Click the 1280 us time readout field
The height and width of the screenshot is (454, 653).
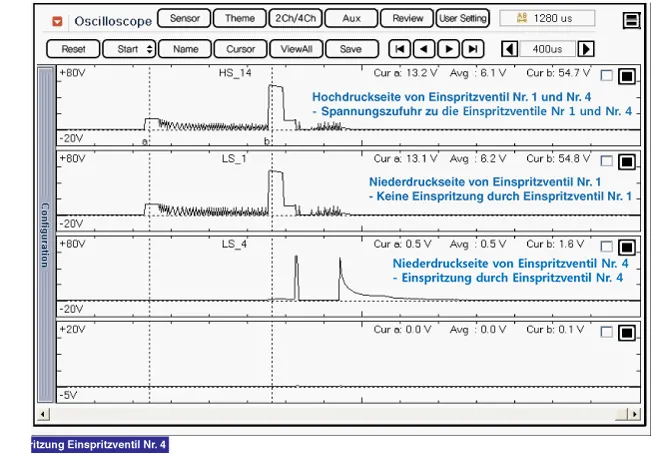click(x=546, y=18)
